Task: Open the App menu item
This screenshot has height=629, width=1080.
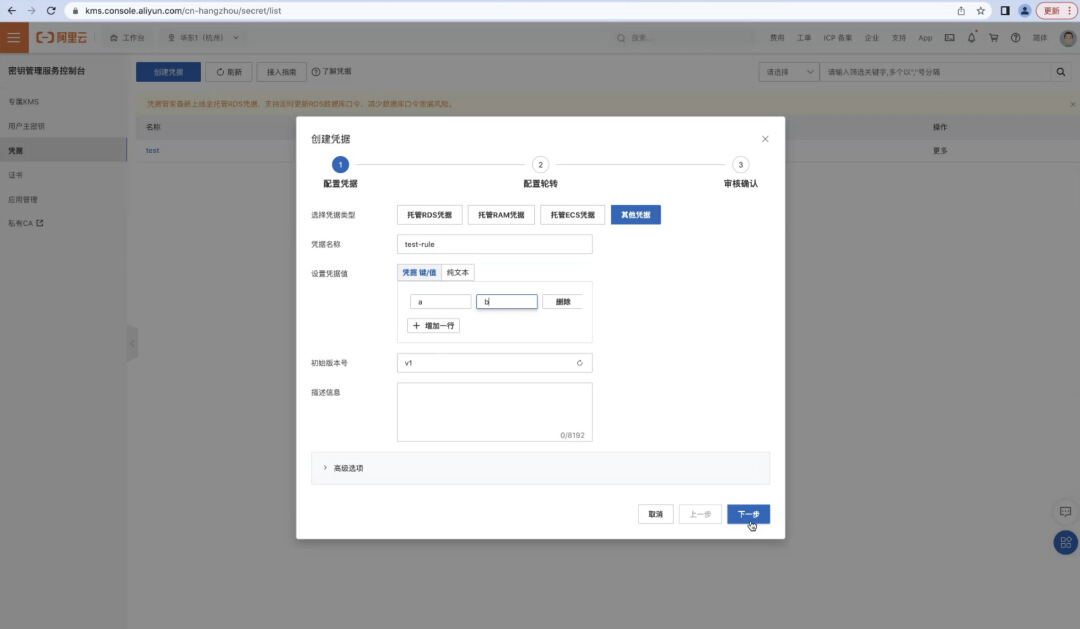Action: 925,38
